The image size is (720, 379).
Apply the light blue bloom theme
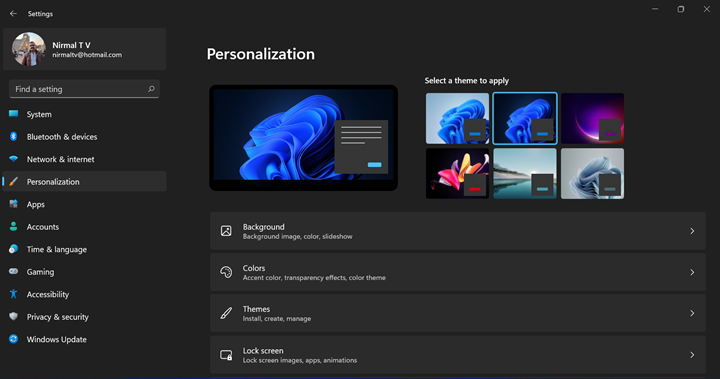click(x=457, y=119)
